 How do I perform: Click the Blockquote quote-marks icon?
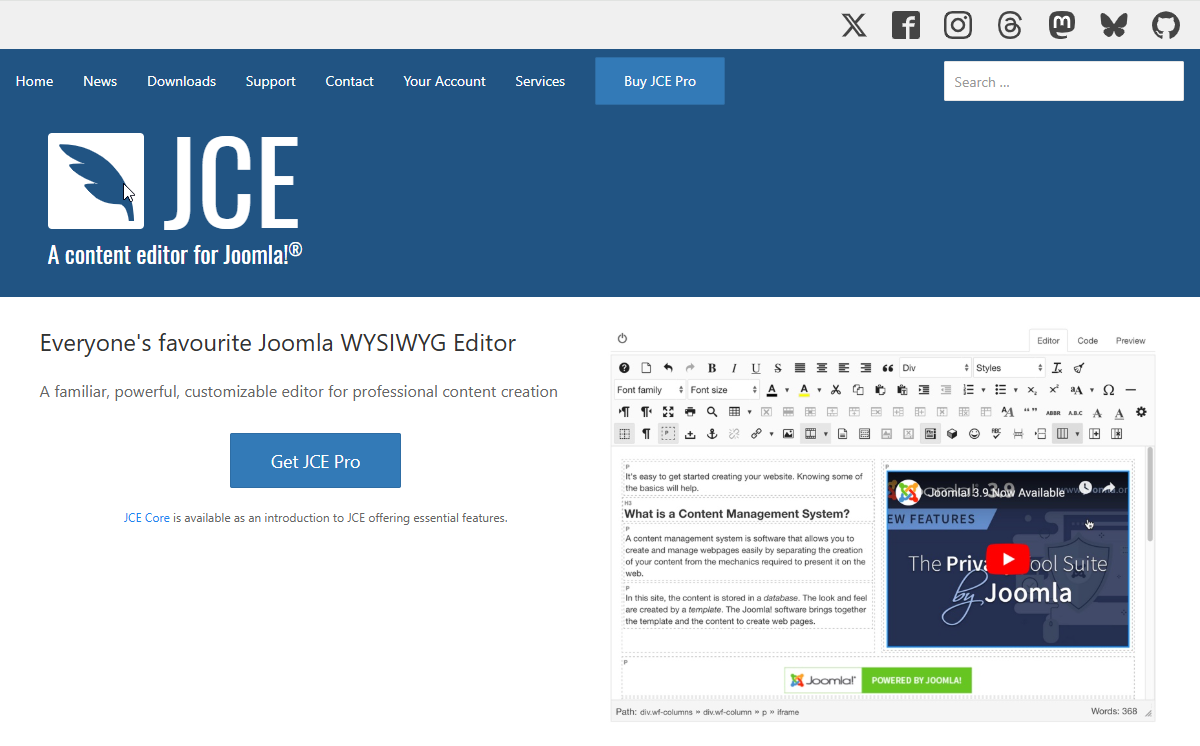coord(888,368)
